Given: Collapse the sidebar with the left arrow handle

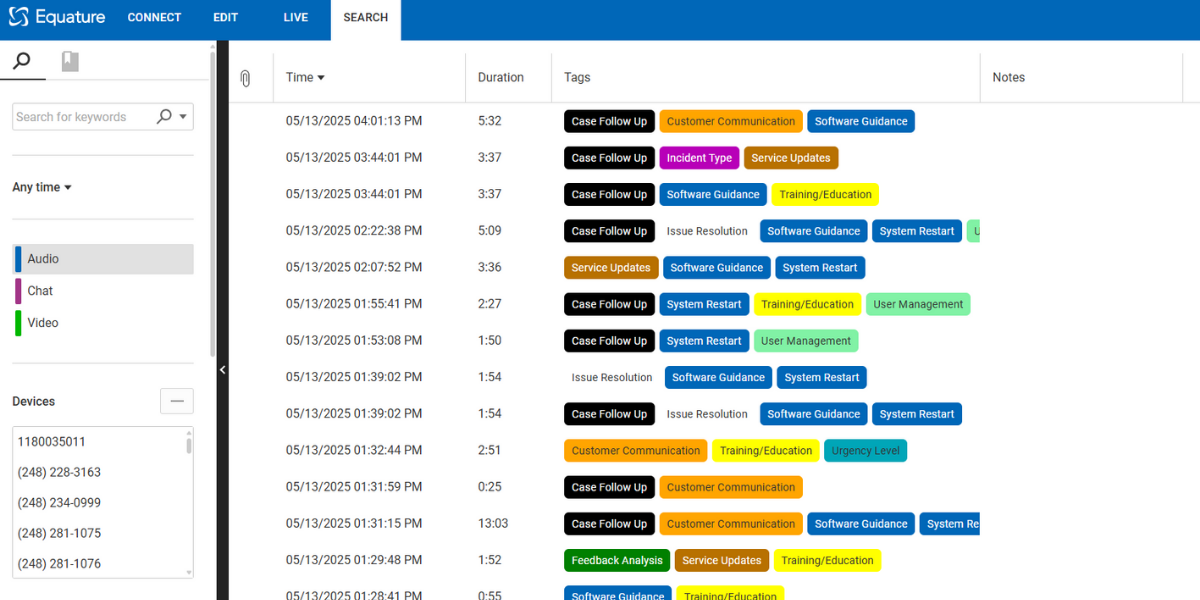Looking at the screenshot, I should coord(222,370).
